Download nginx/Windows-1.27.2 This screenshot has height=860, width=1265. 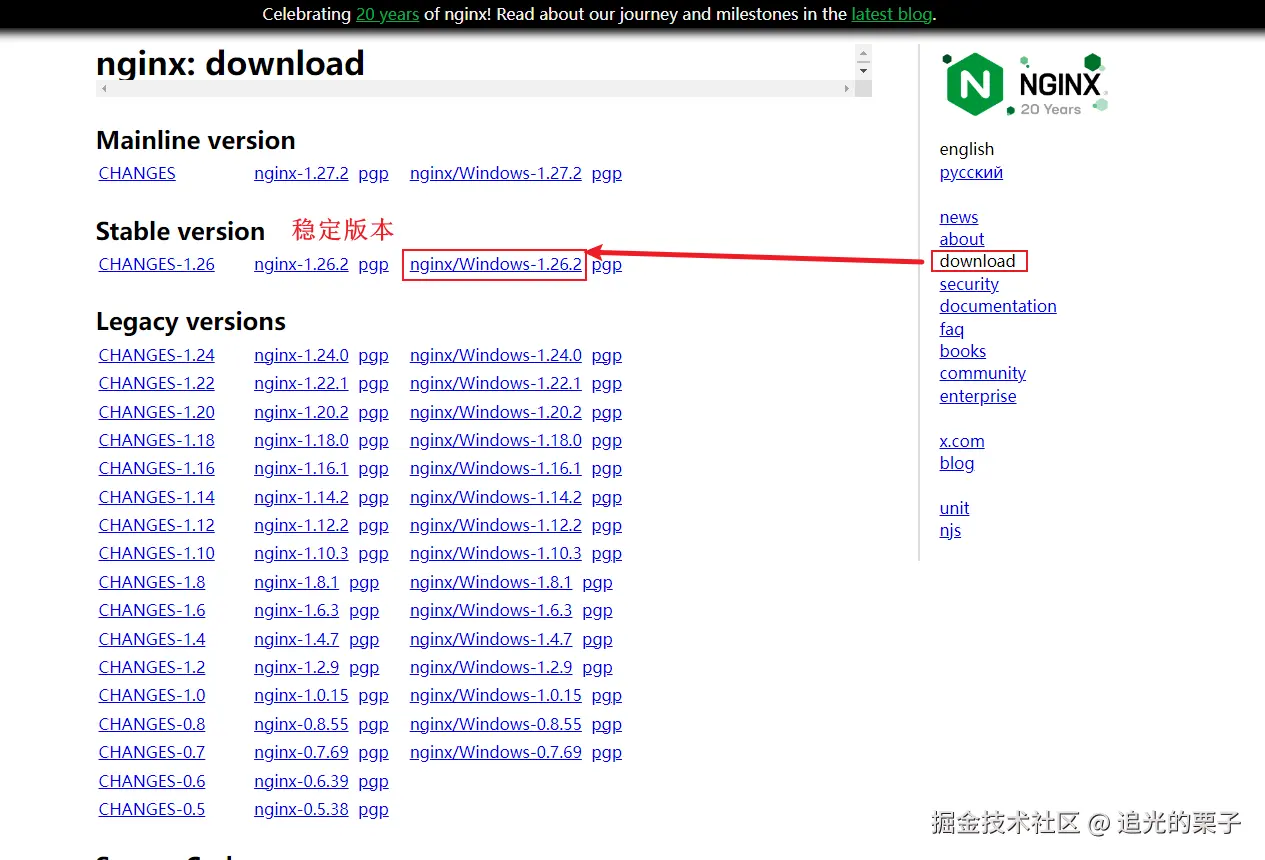click(x=495, y=173)
